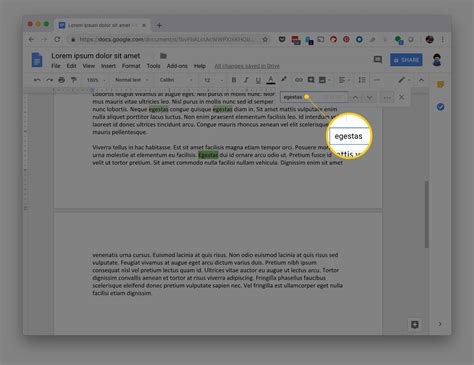Open a new browser tab with plus
The image size is (474, 365).
159,25
